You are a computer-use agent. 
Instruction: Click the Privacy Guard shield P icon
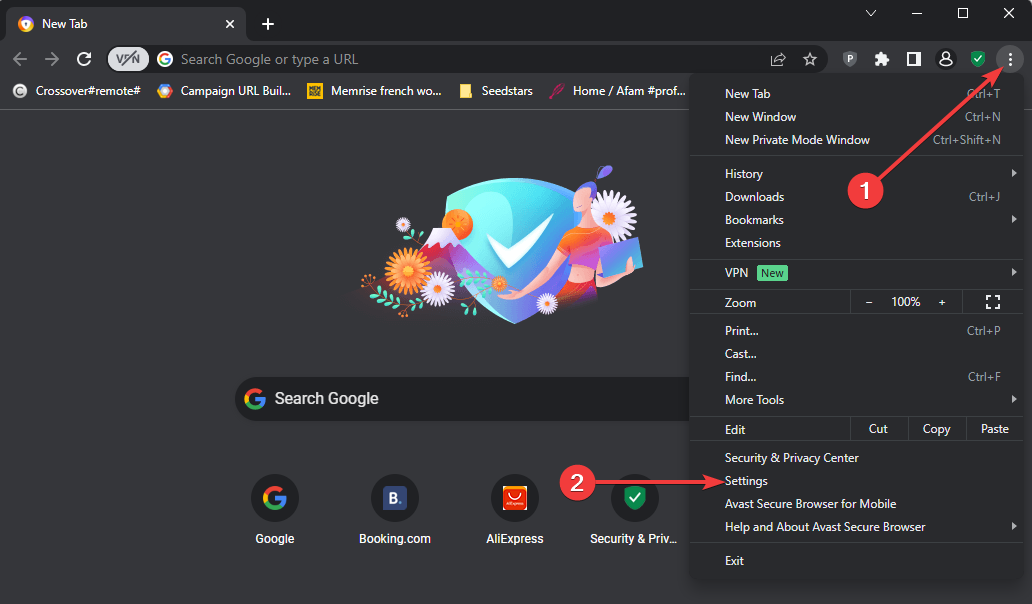click(x=850, y=59)
